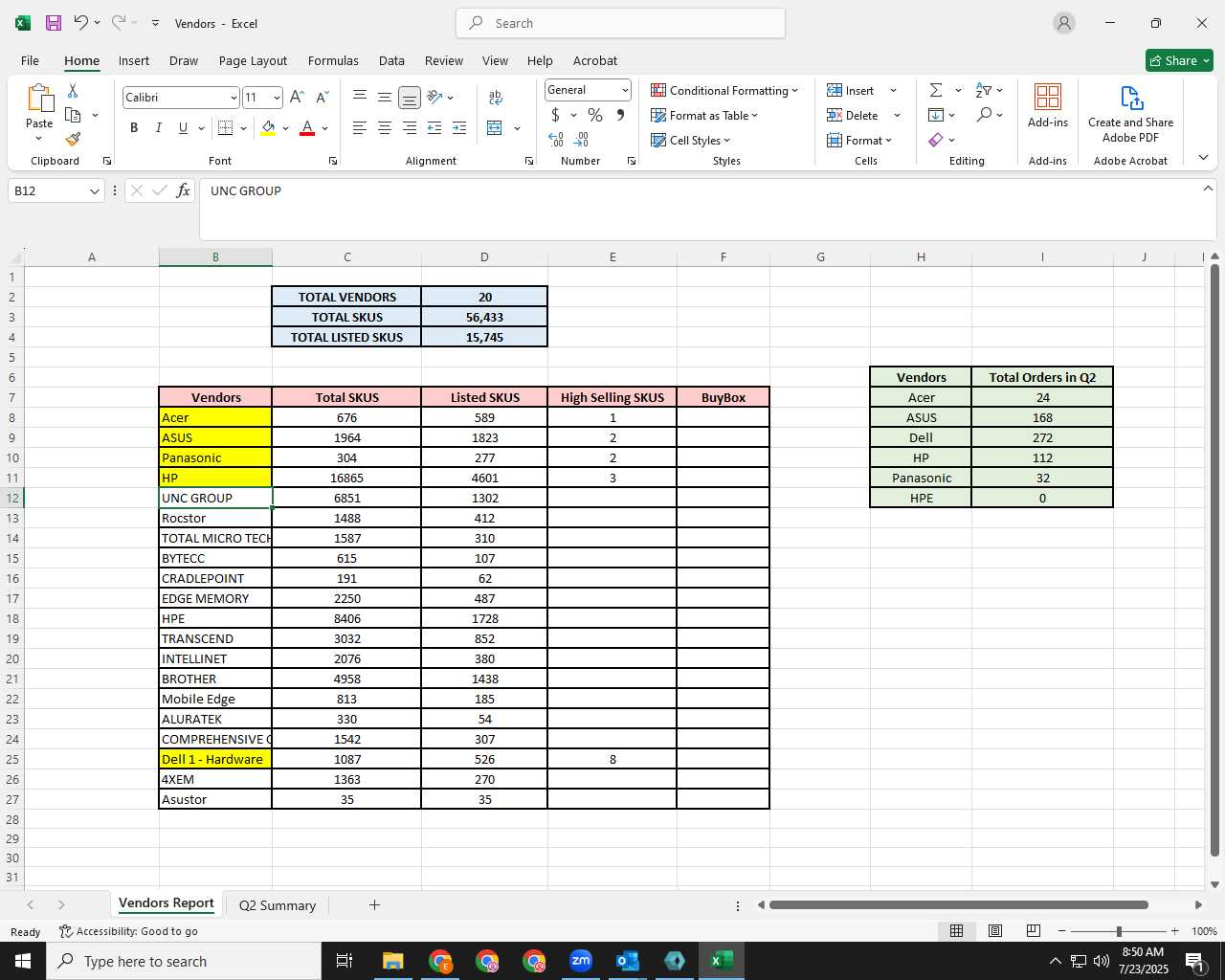Open the Data tab

coord(391,60)
